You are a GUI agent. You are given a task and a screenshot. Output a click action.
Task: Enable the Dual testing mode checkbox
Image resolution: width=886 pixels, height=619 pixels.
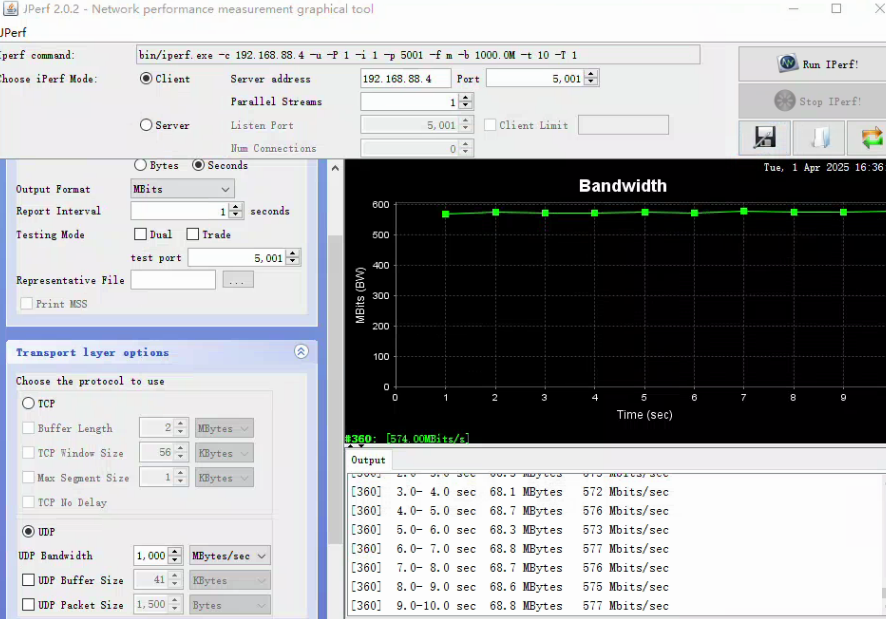click(141, 234)
